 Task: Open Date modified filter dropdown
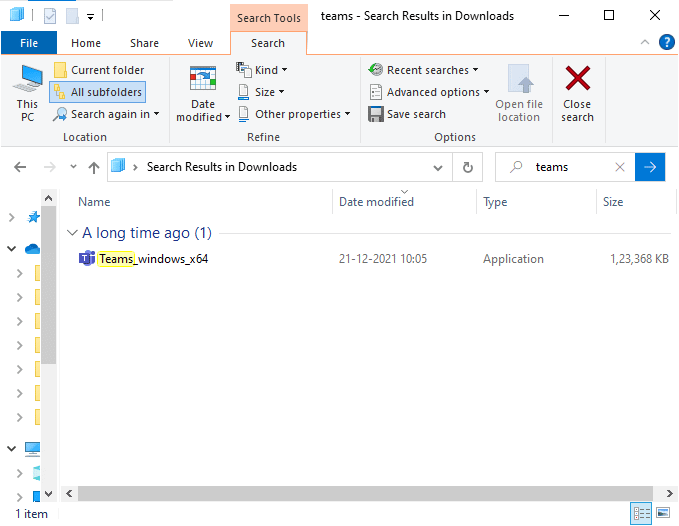[203, 94]
